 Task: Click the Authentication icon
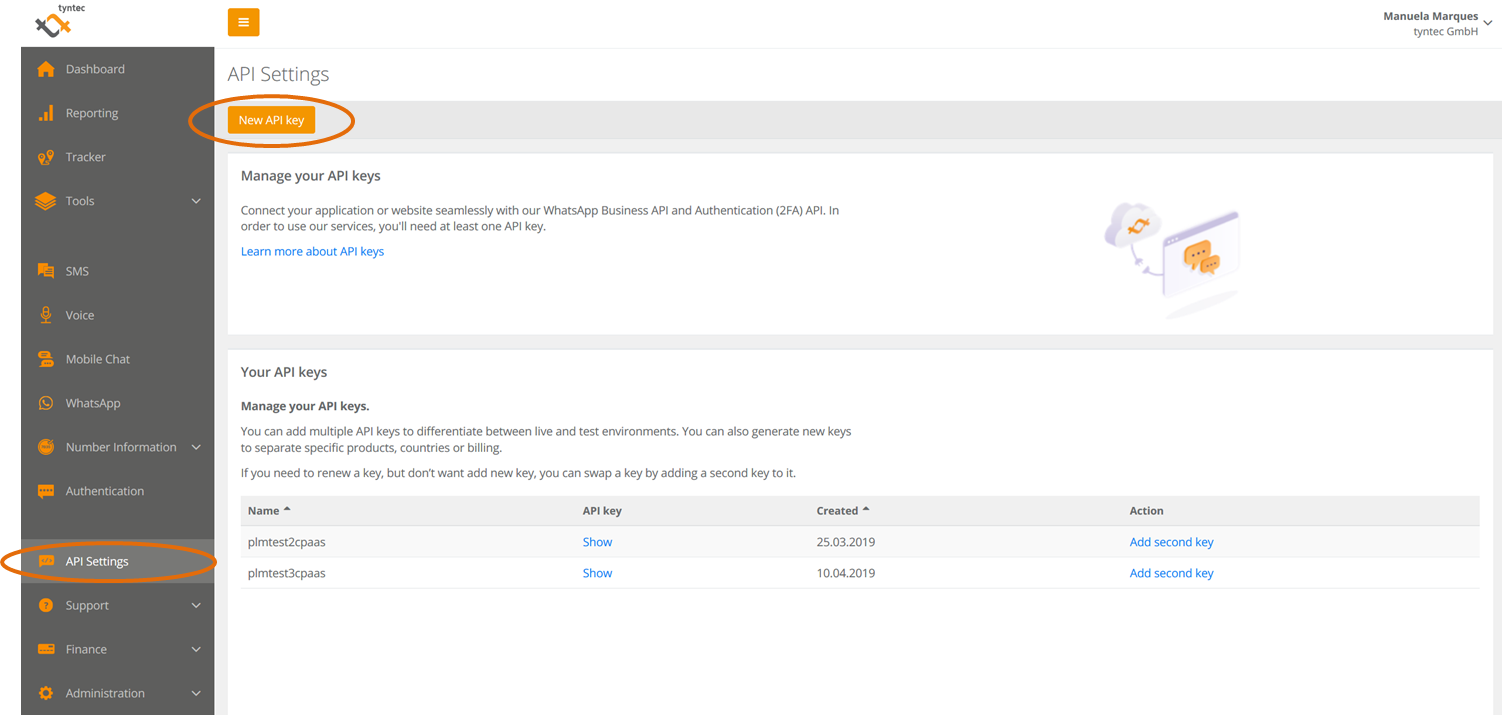click(46, 491)
